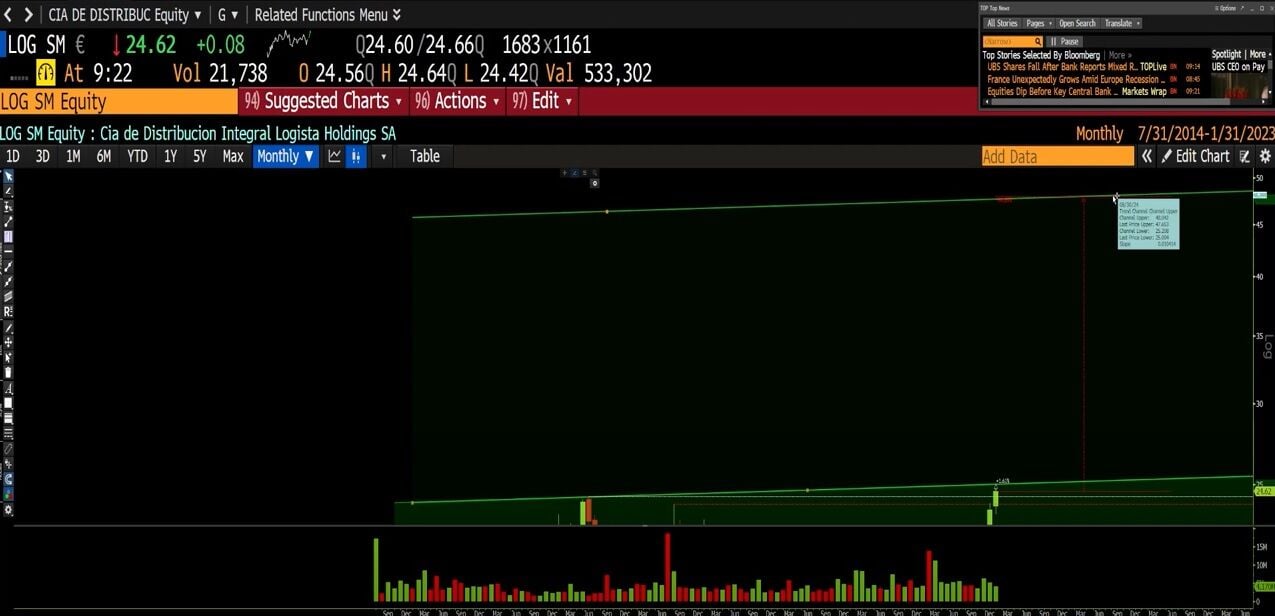
Task: Click the orange delayed-data clock icon
Action: [46, 73]
